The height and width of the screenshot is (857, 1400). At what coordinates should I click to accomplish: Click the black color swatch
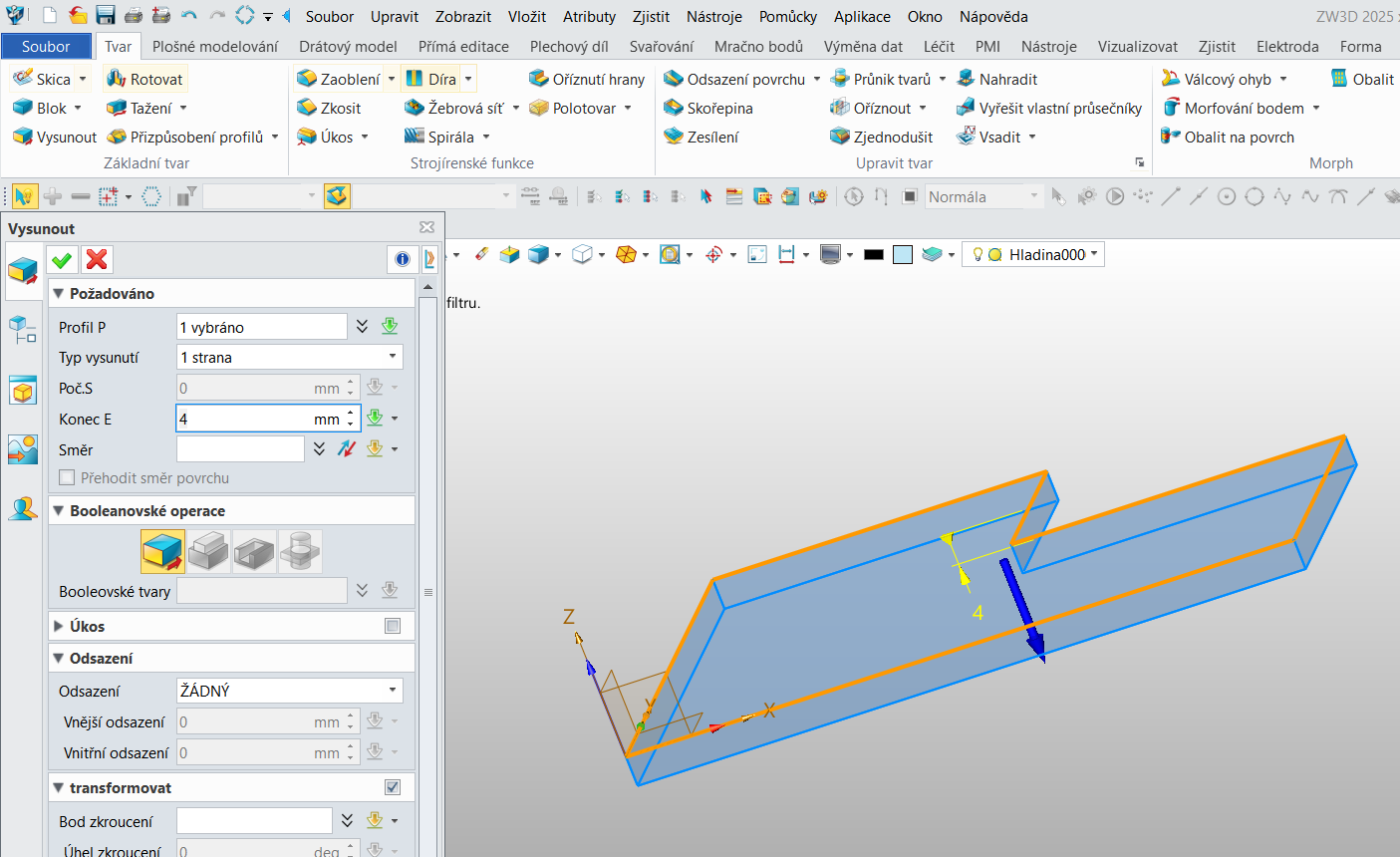(x=874, y=255)
